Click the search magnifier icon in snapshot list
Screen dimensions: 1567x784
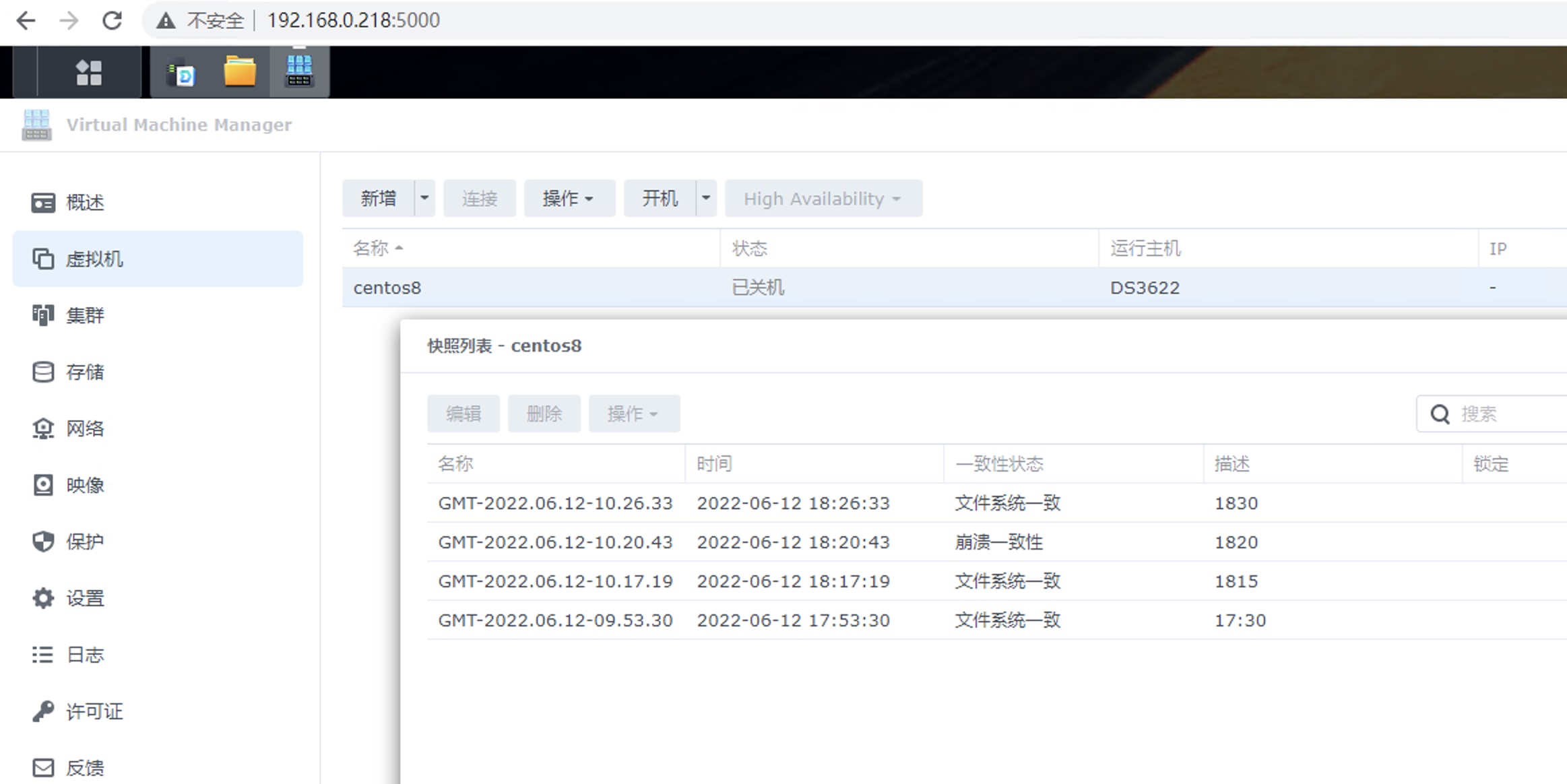[x=1440, y=414]
